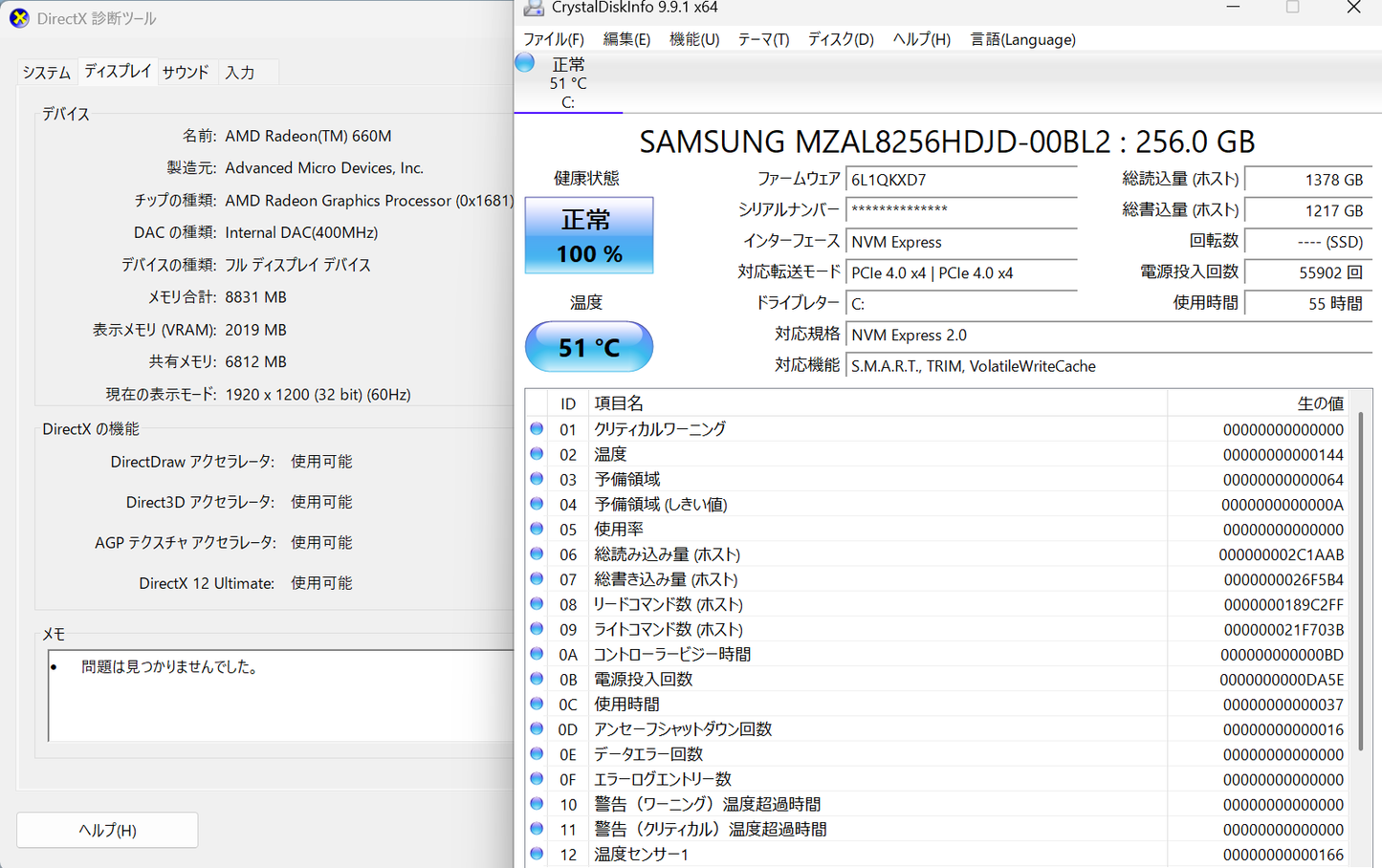Click status orb for ID 10 ワーニング温度超過時間
Image resolution: width=1382 pixels, height=868 pixels.
537,803
